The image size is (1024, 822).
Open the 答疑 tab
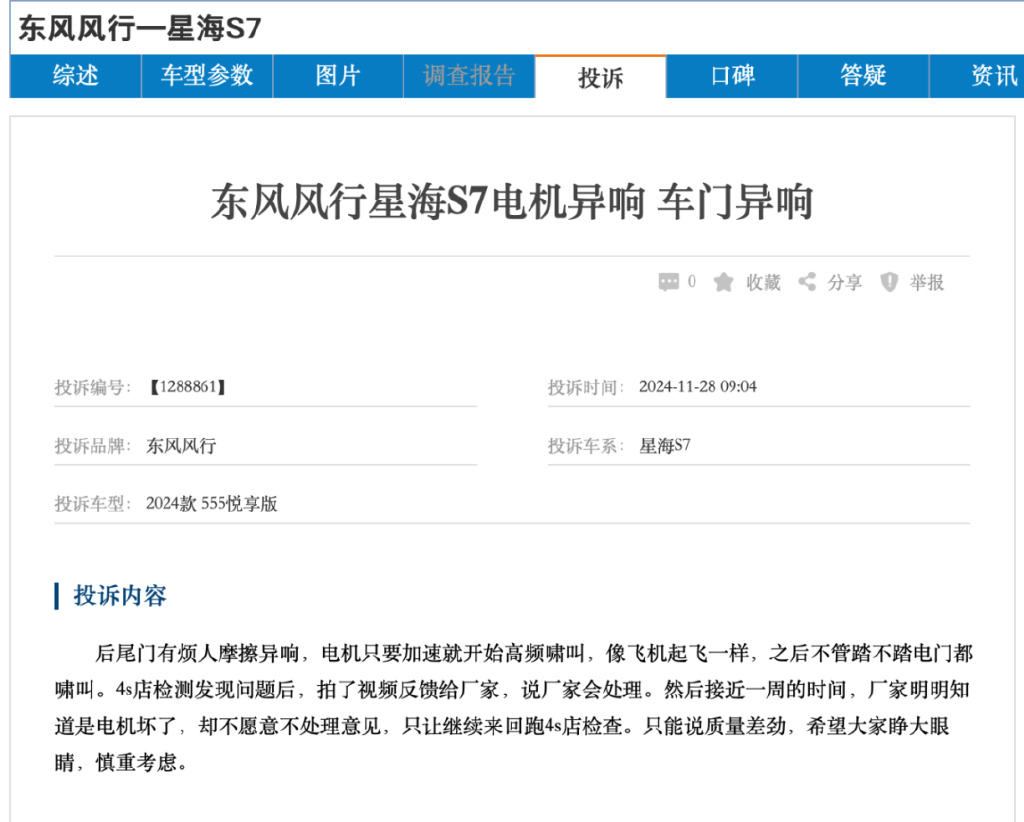click(864, 76)
